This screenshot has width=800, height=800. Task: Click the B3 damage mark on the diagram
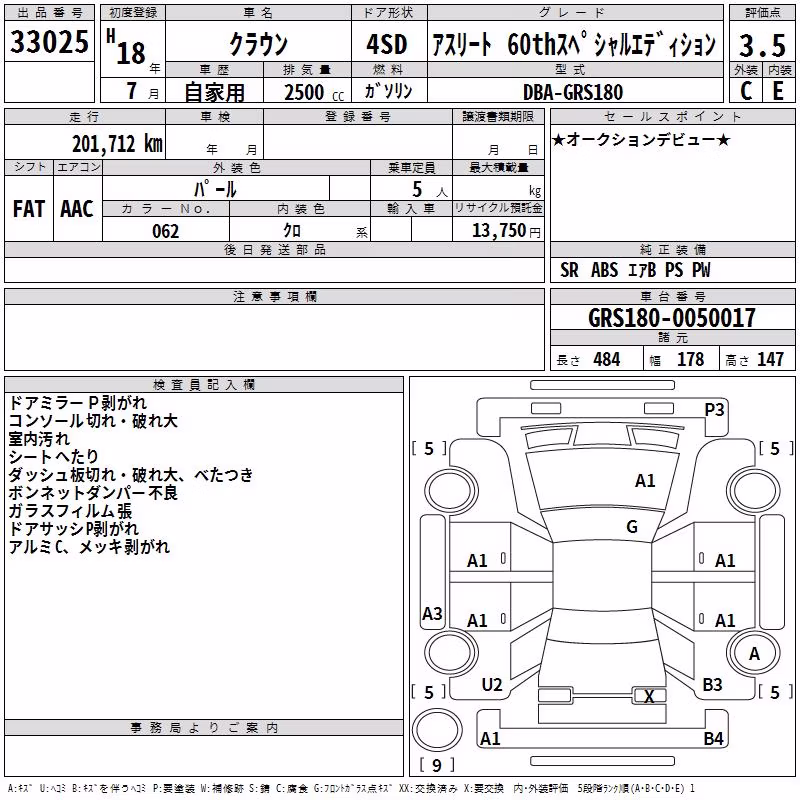712,685
